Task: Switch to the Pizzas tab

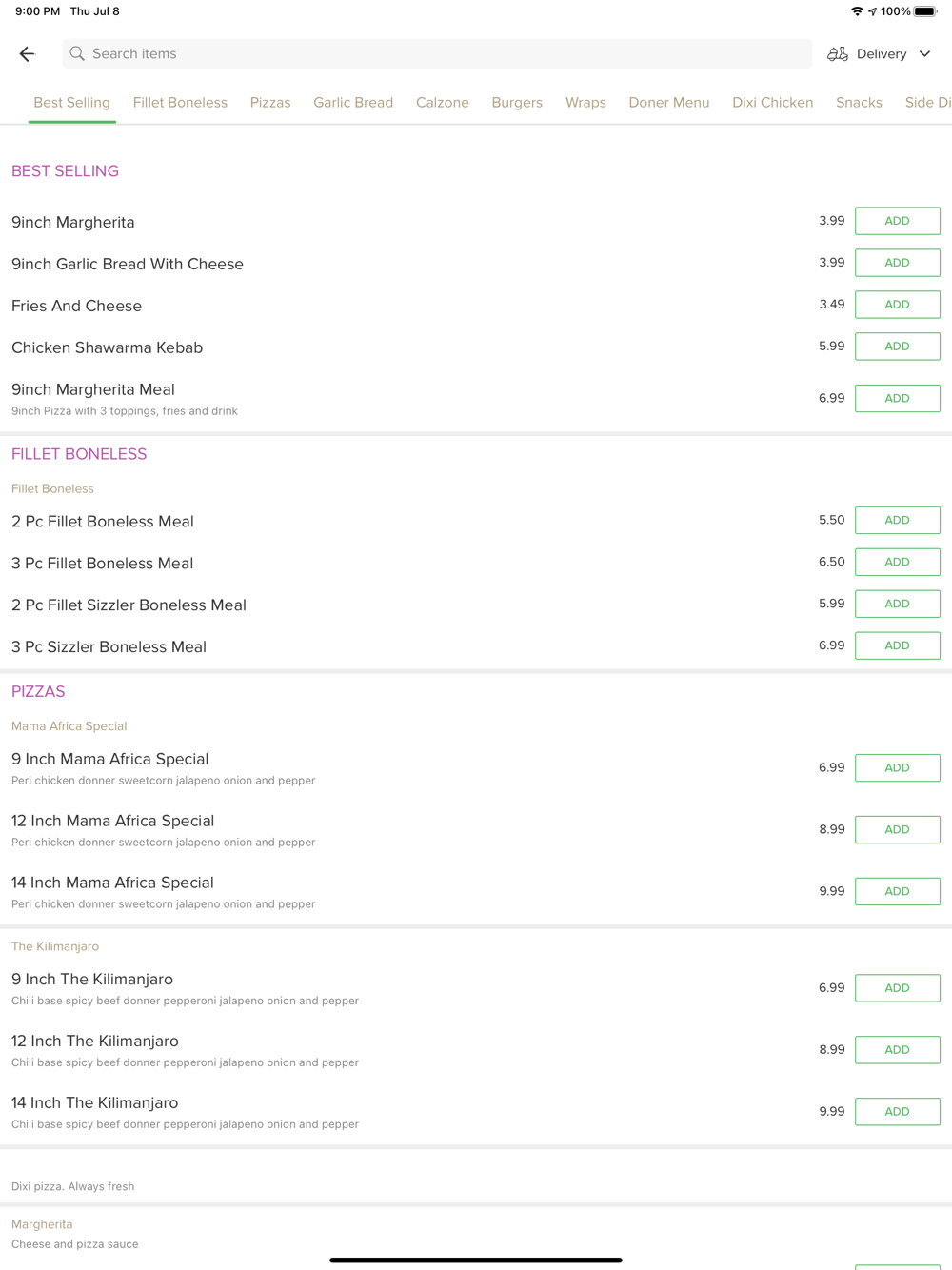Action: click(x=270, y=103)
